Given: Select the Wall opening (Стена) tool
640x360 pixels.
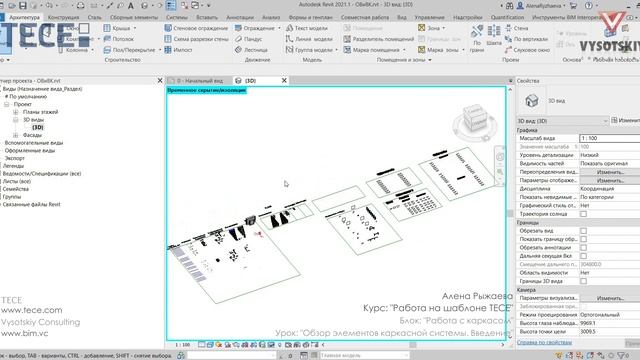Looking at the screenshot, I should point(517,28).
